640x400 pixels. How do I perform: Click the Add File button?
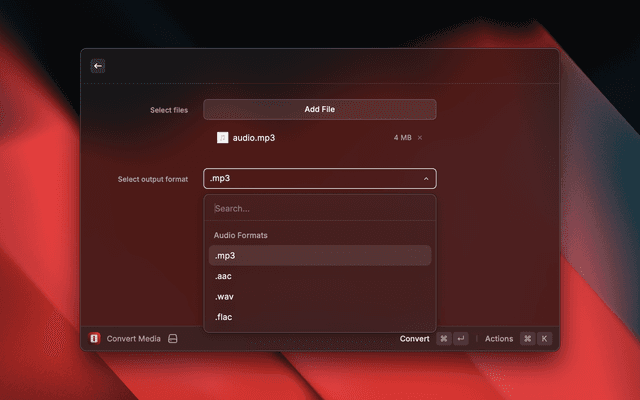[320, 109]
